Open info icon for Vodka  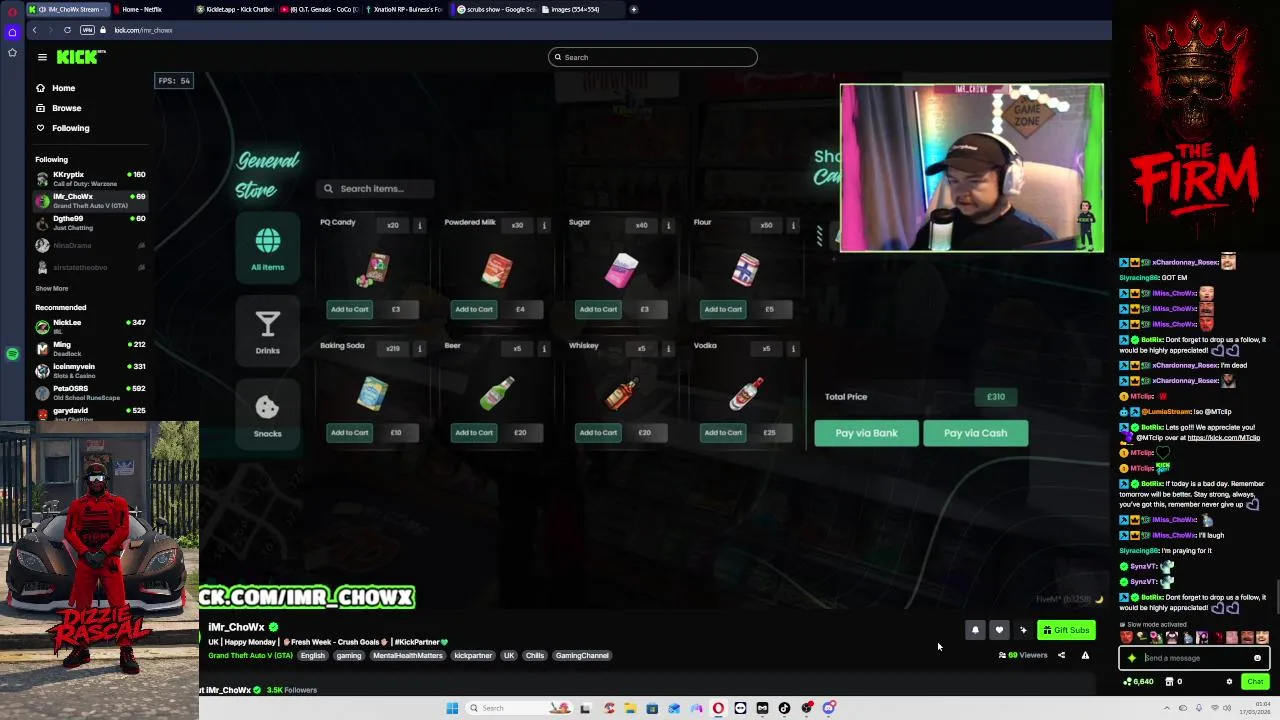tap(793, 348)
